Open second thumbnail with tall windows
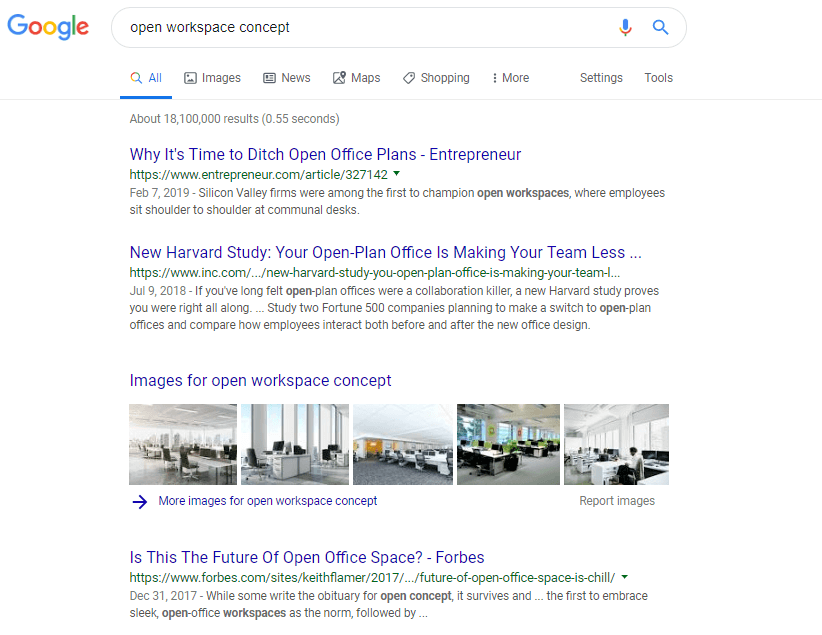Image resolution: width=822 pixels, height=635 pixels. click(295, 444)
